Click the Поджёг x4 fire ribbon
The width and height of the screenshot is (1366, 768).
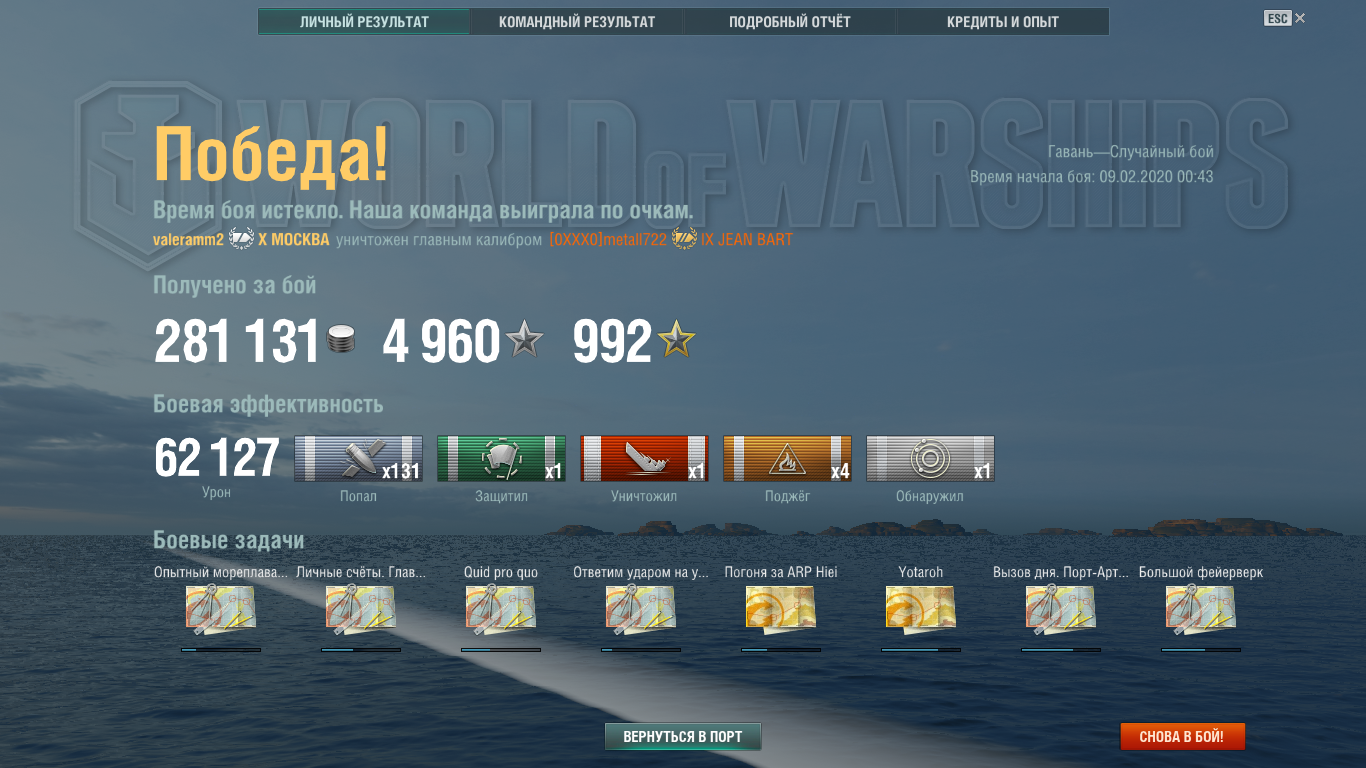[787, 458]
